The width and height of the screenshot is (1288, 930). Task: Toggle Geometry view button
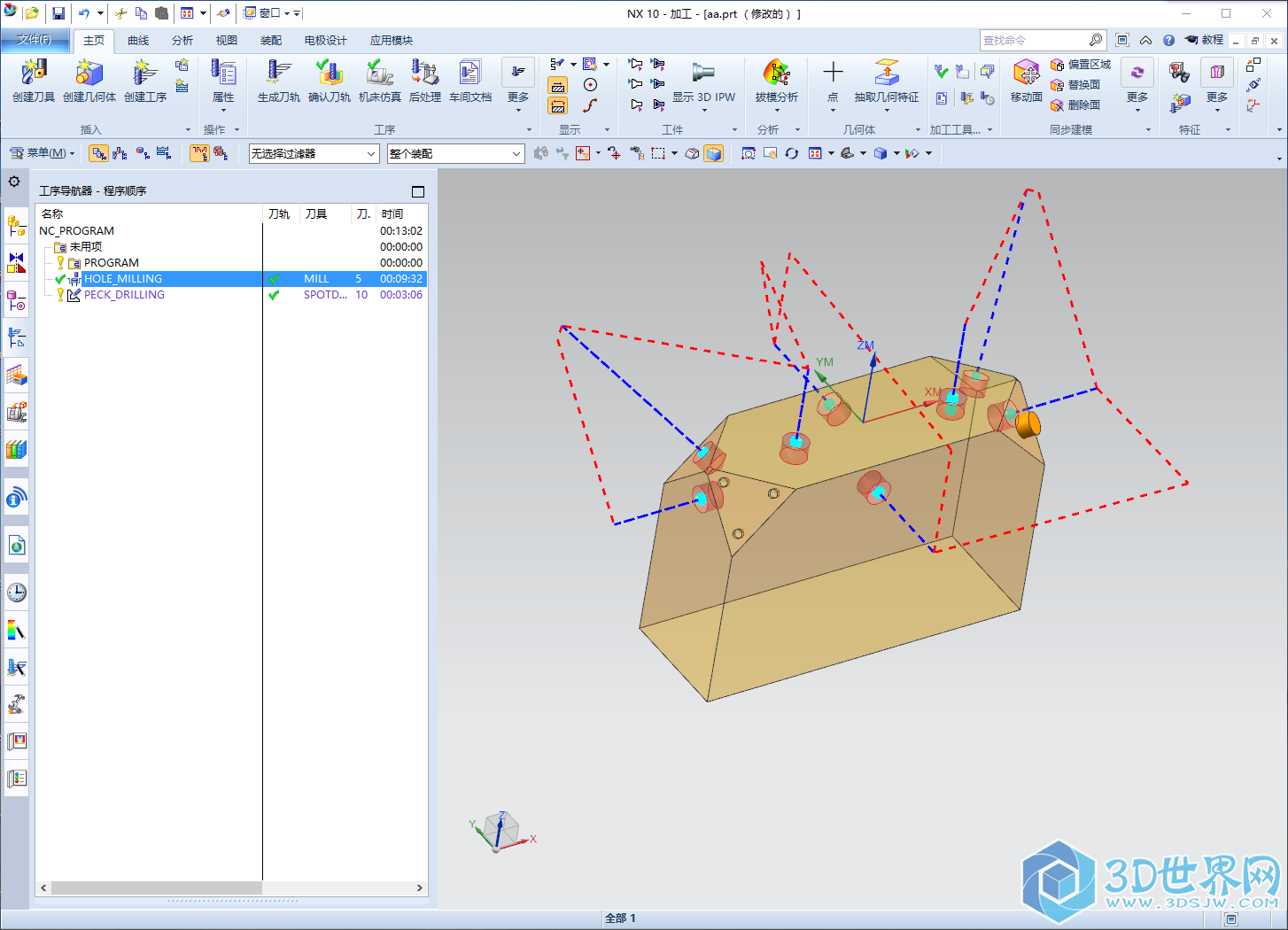click(x=143, y=153)
